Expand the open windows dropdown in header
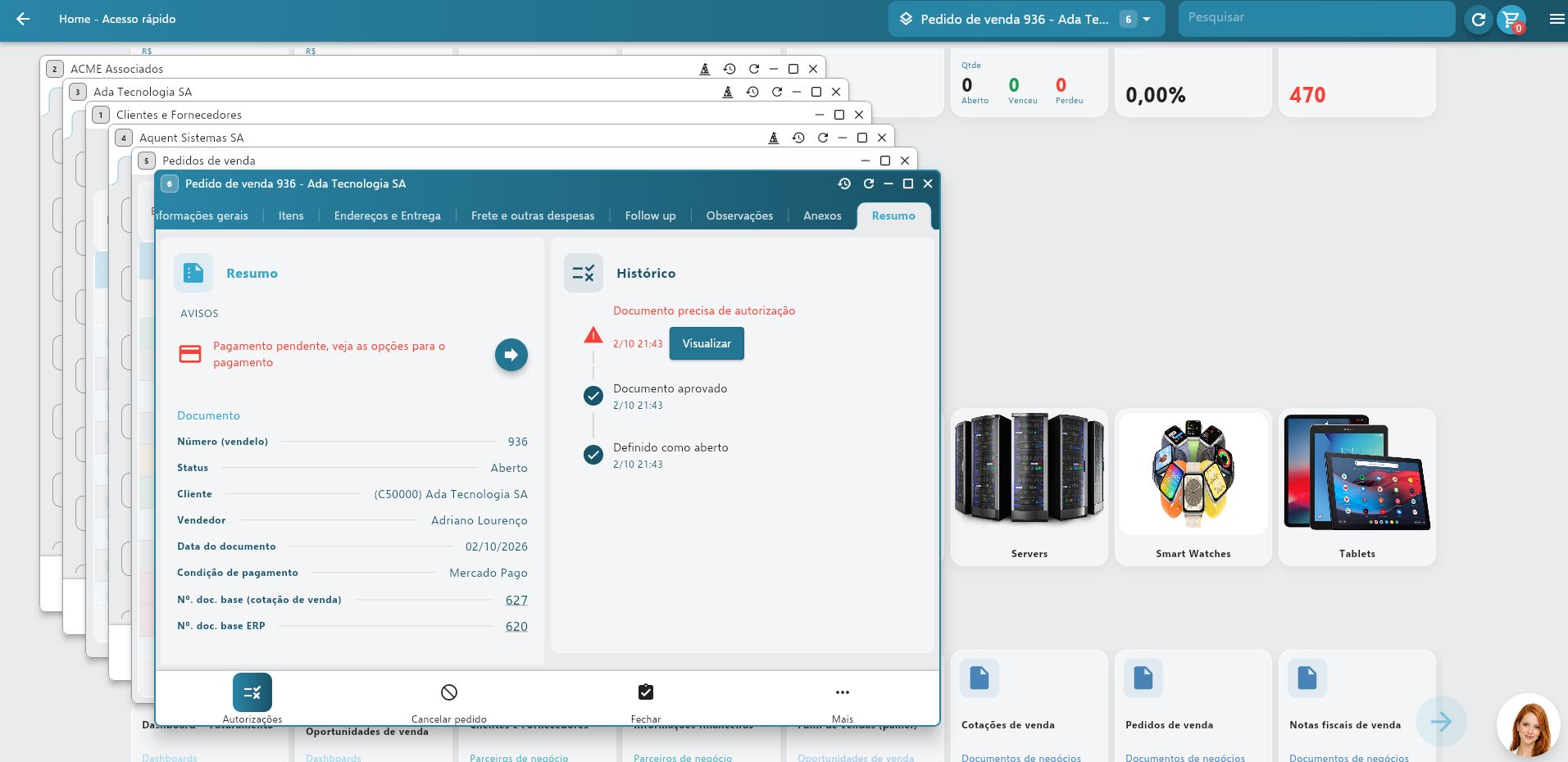The image size is (1568, 762). (x=1148, y=19)
